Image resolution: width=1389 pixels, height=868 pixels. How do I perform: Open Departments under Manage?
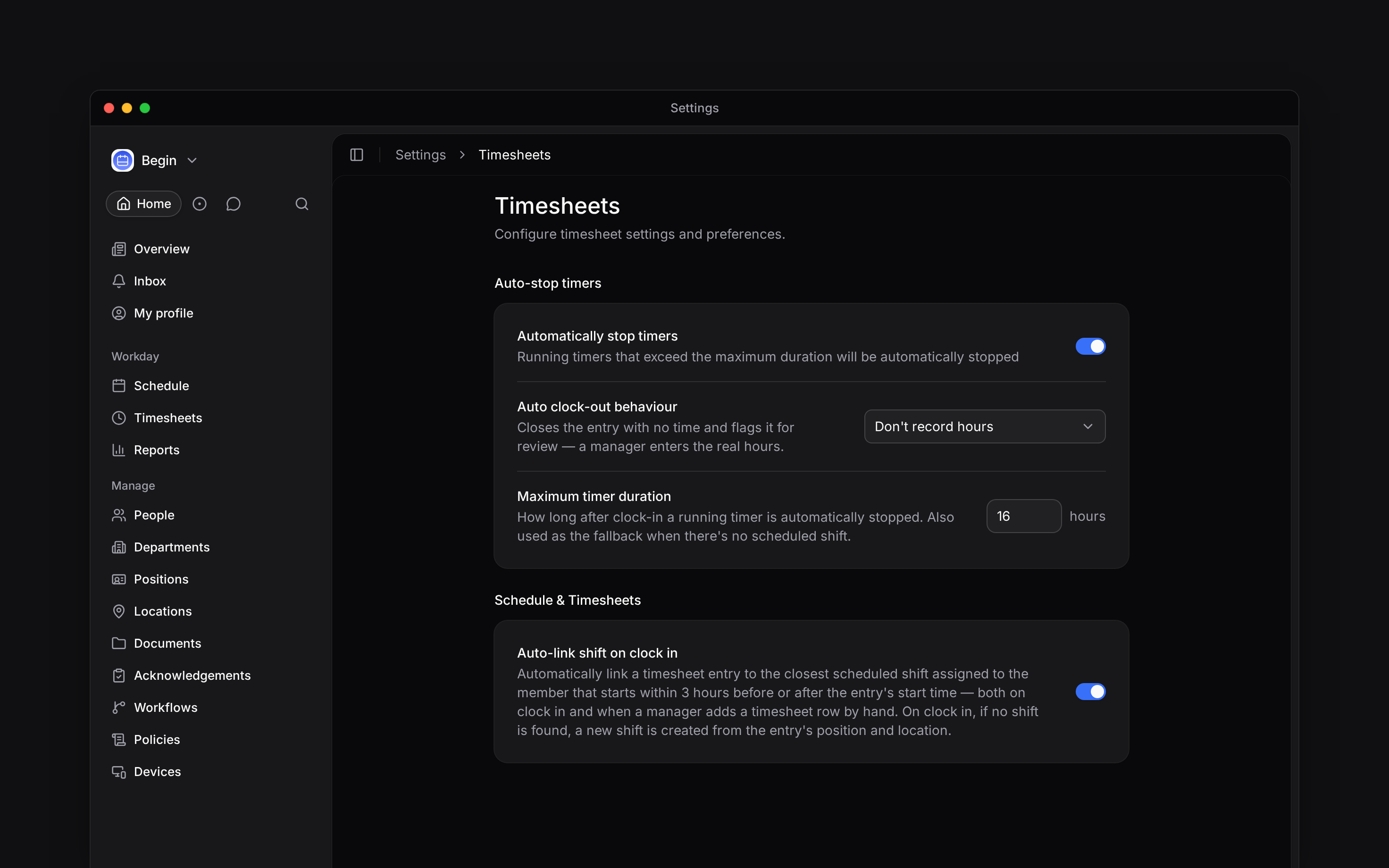210,547
